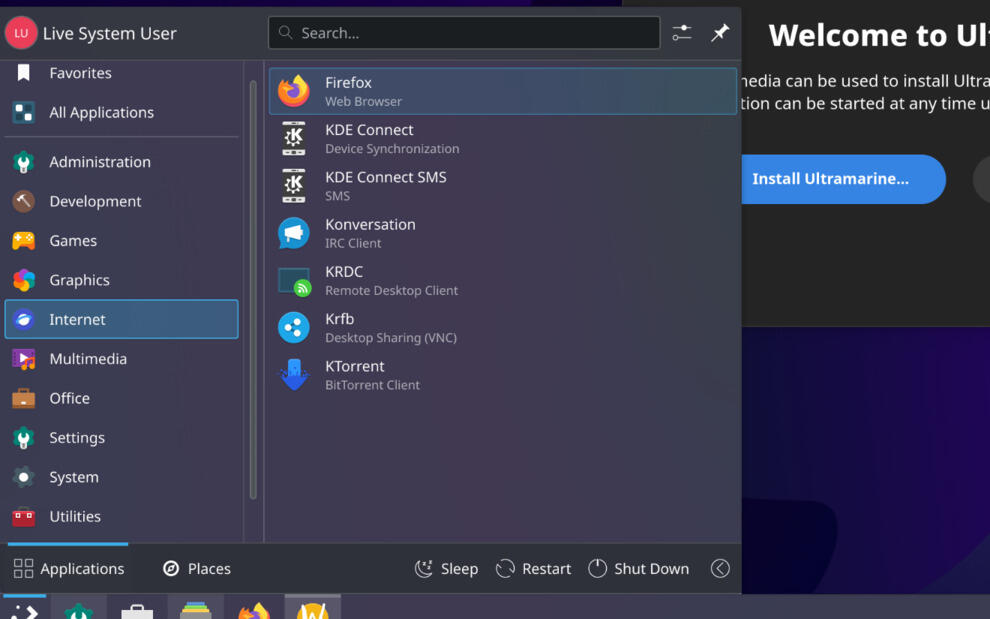Open the Administration category
The height and width of the screenshot is (619, 990).
click(x=121, y=162)
